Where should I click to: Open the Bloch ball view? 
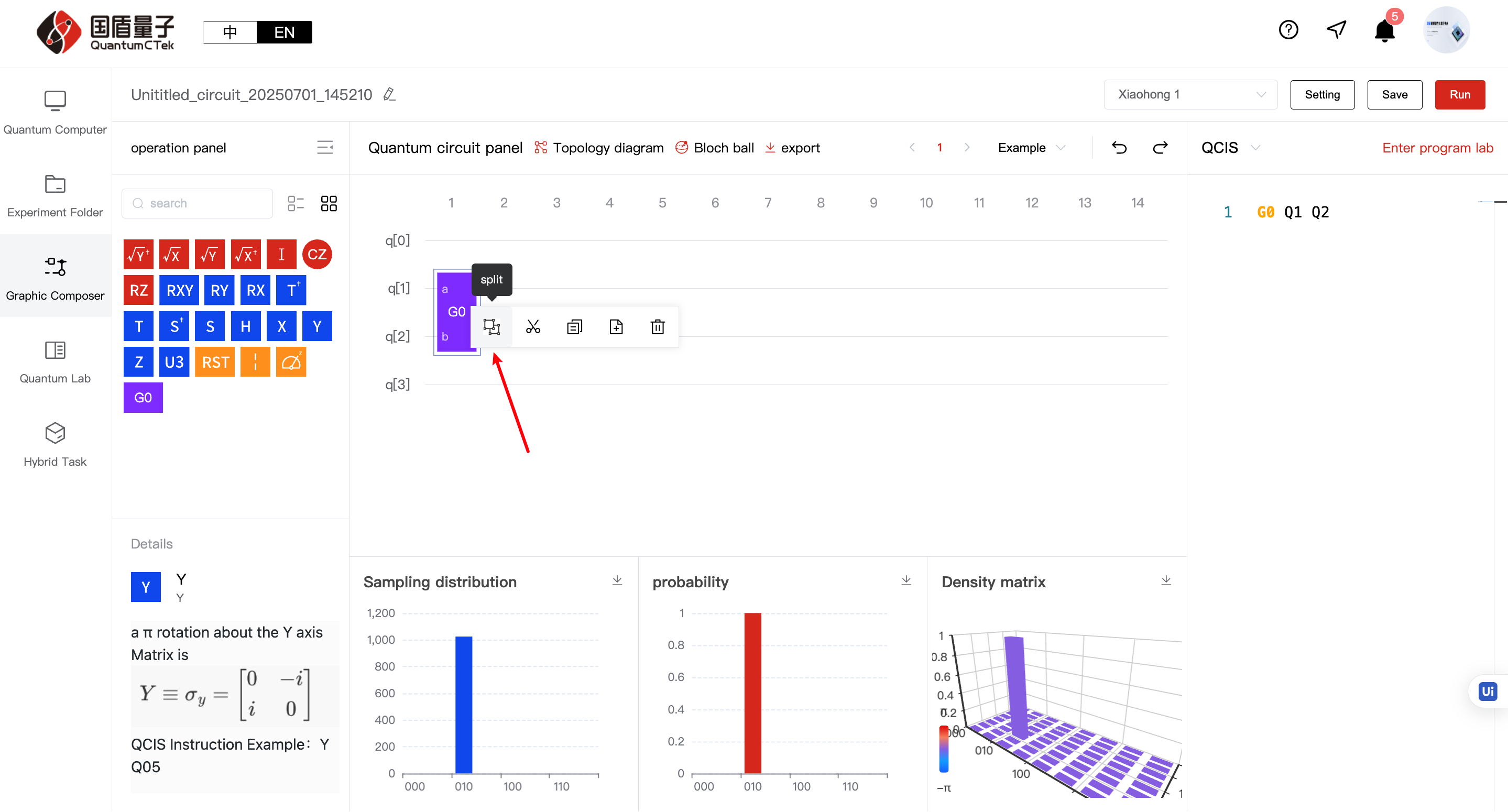(714, 148)
